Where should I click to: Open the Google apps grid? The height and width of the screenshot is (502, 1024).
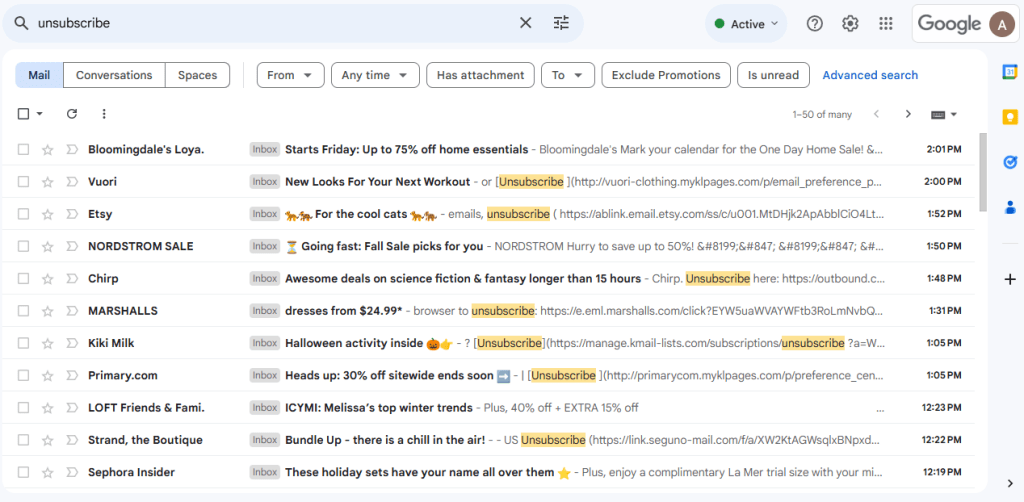pyautogui.click(x=885, y=24)
